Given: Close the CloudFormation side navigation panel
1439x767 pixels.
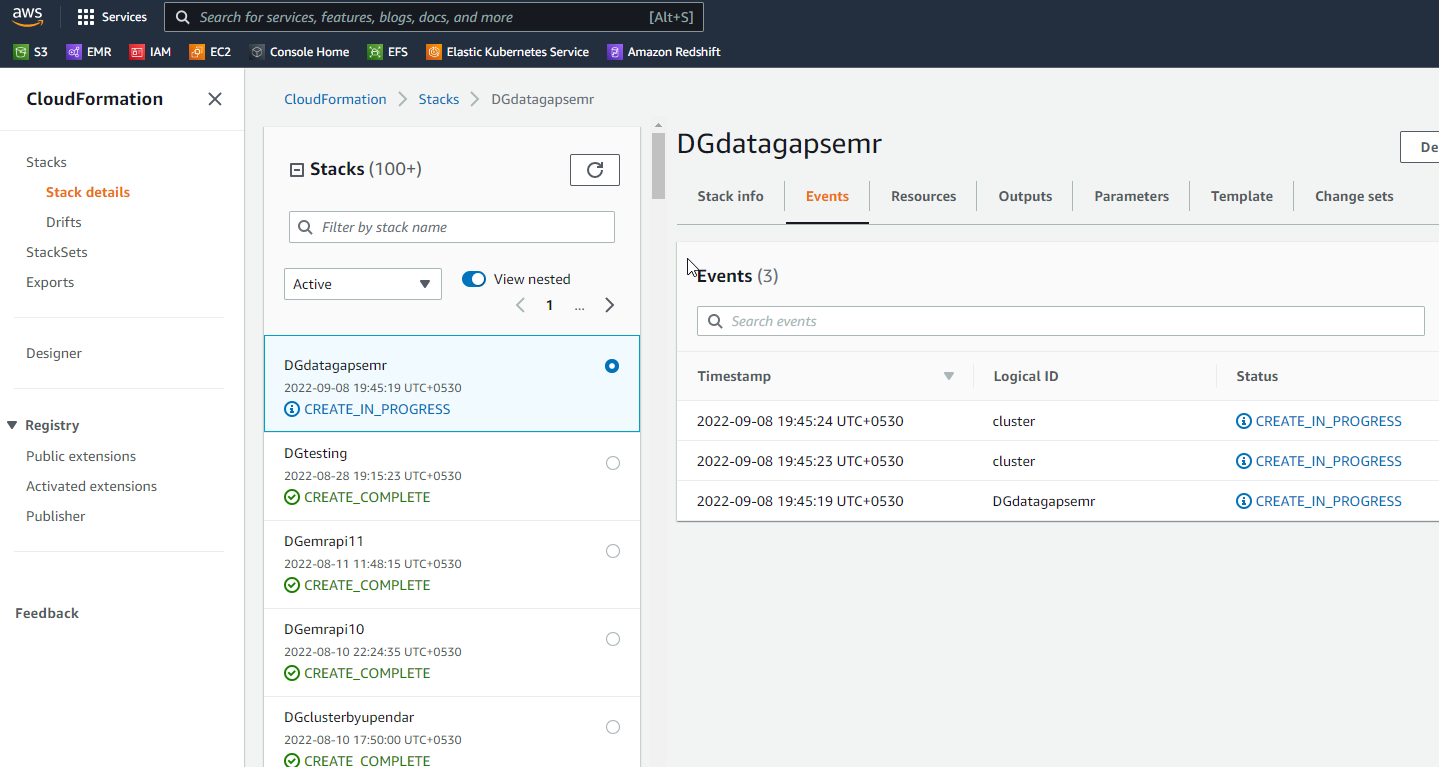Looking at the screenshot, I should [x=215, y=99].
